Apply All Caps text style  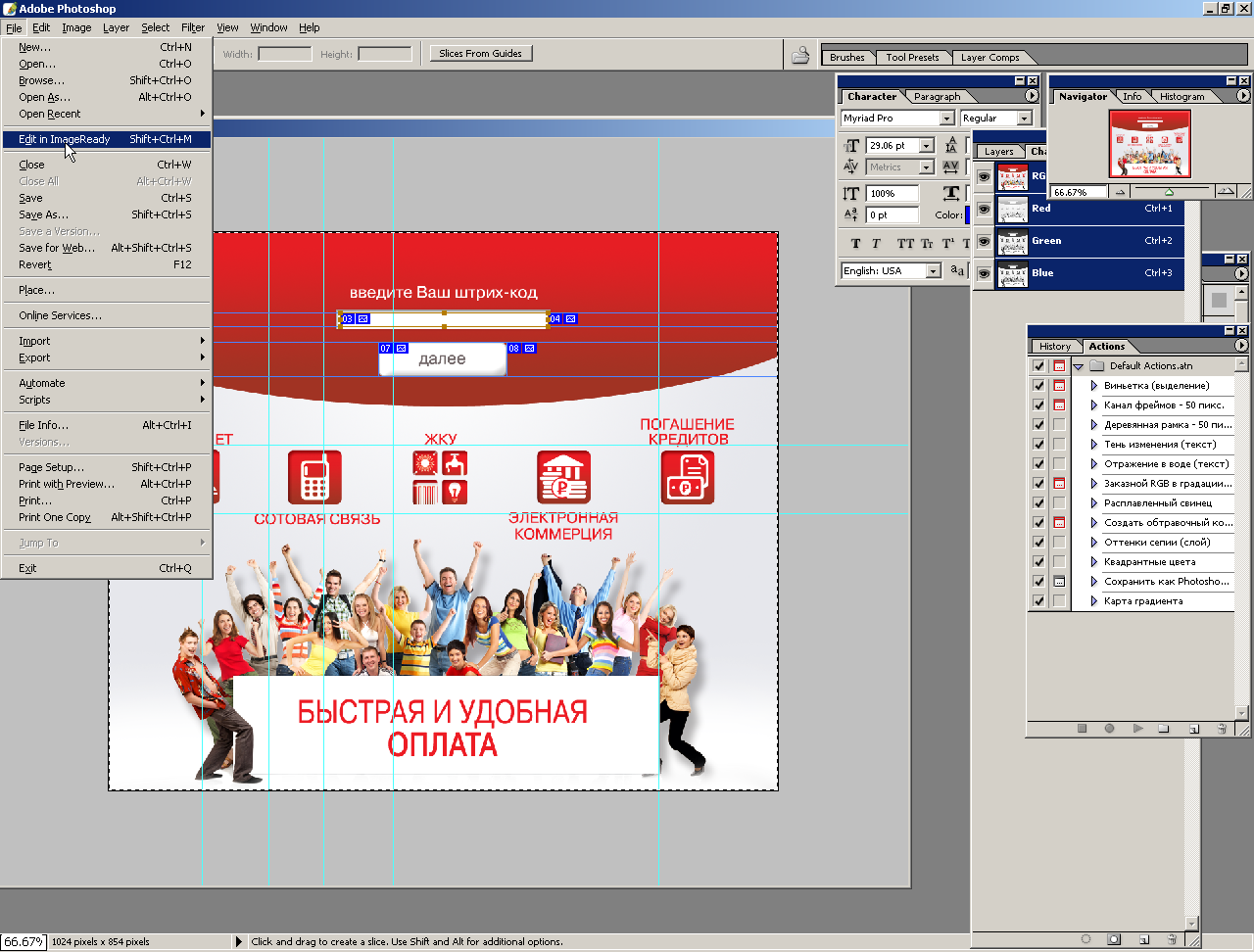pyautogui.click(x=905, y=244)
